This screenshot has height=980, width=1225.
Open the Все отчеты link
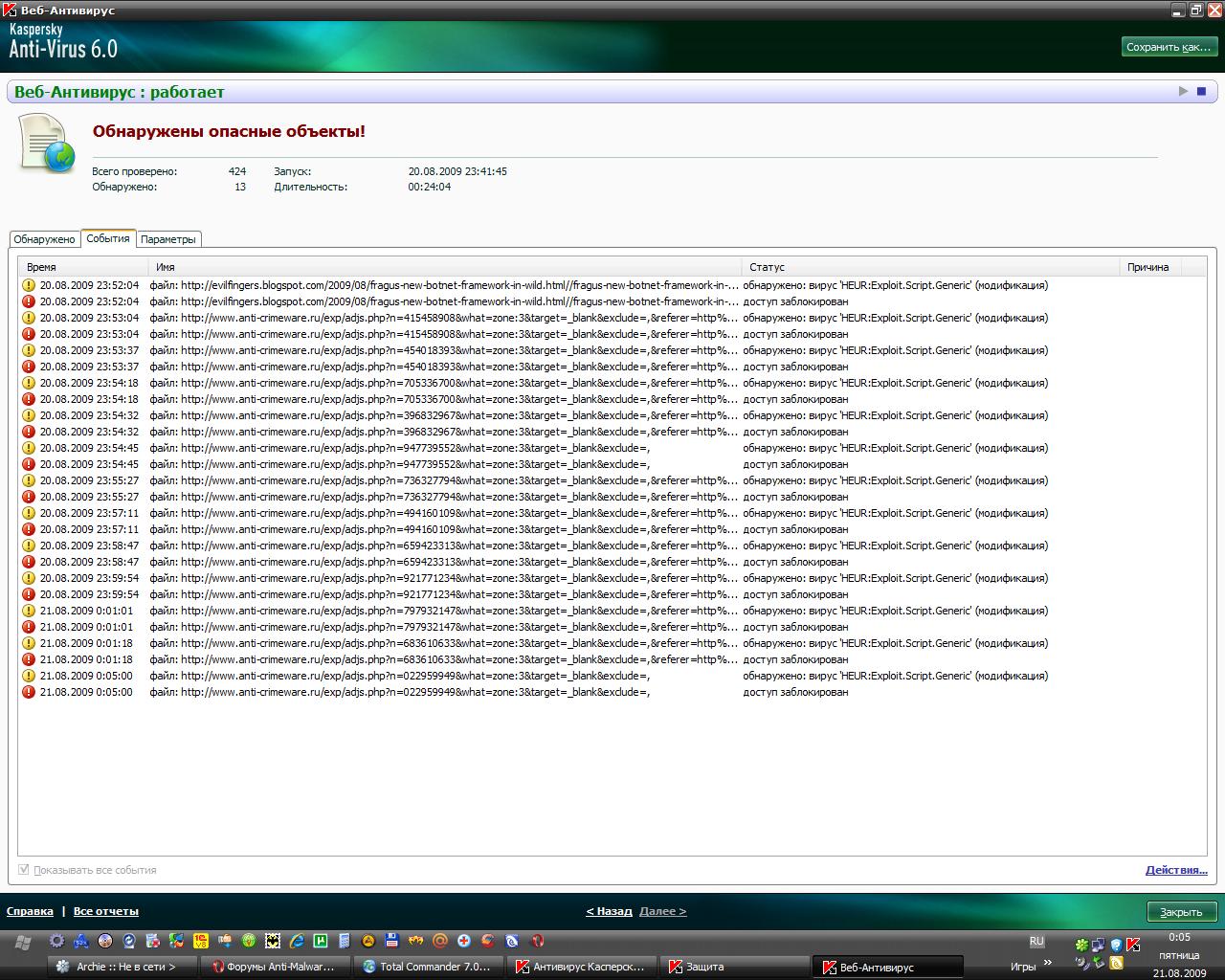click(106, 911)
